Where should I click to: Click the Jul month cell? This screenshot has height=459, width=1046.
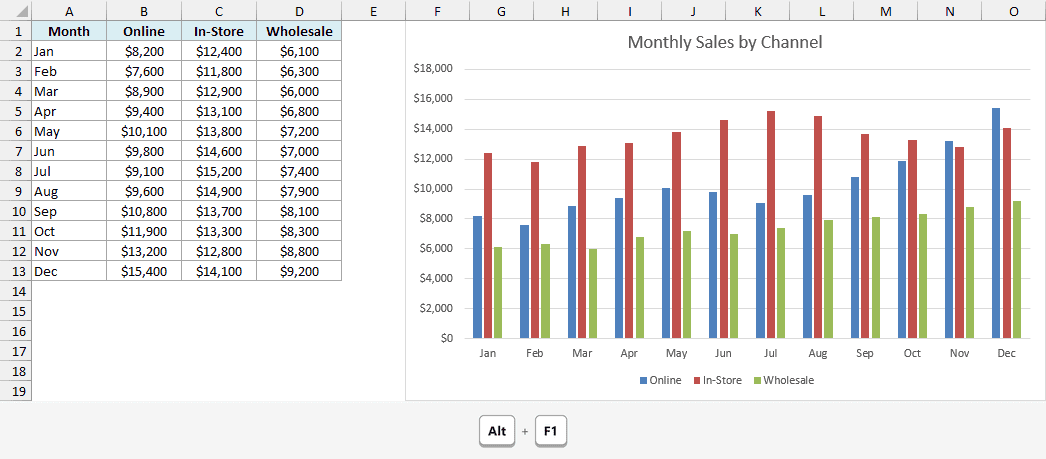(x=69, y=171)
